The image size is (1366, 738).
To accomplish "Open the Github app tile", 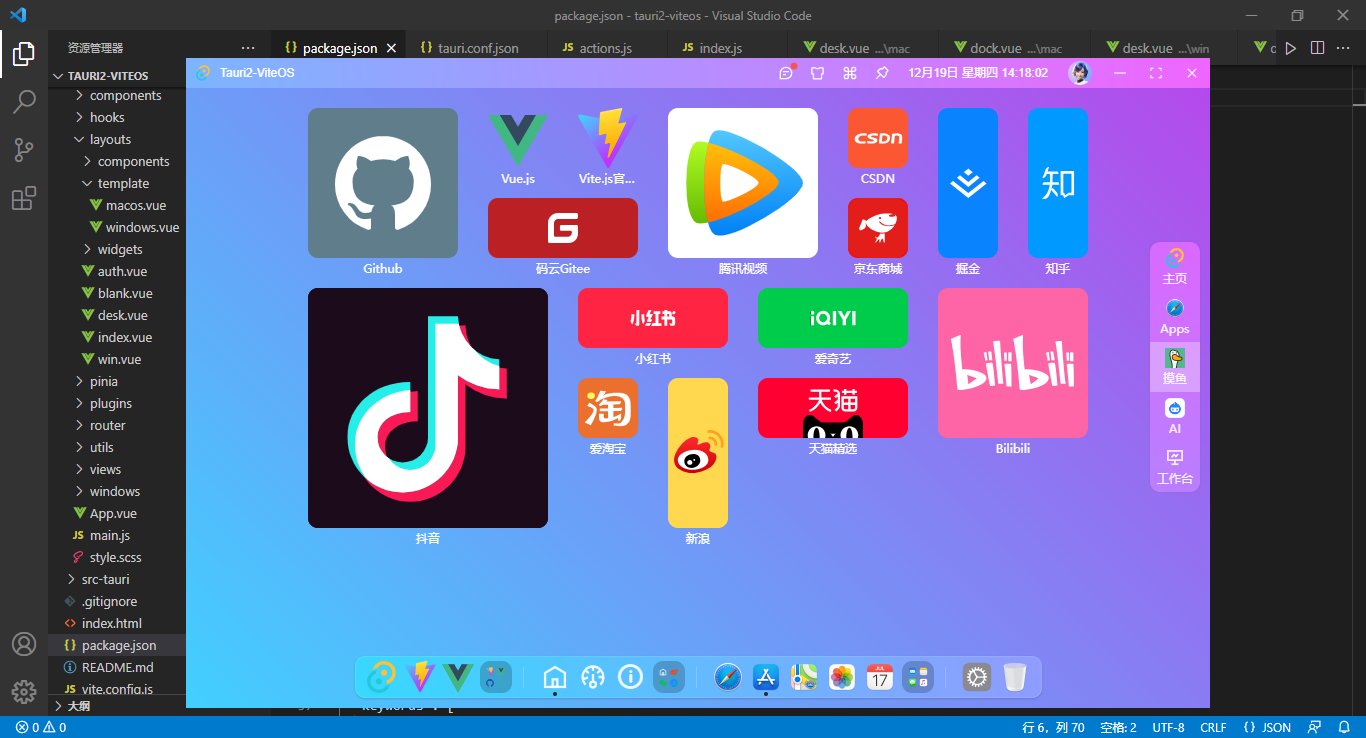I will 383,183.
